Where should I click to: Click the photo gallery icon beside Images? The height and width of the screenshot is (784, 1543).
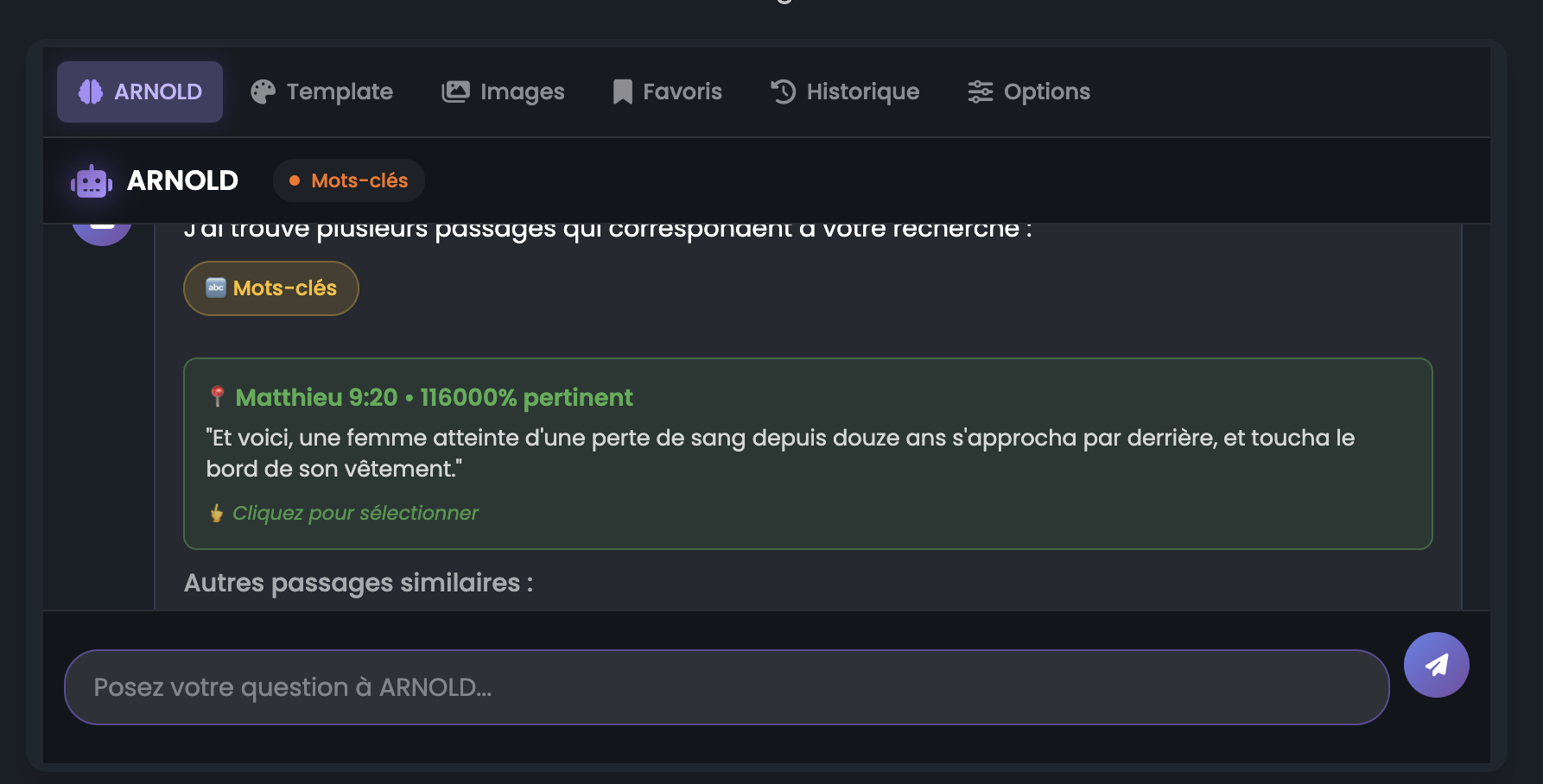(x=455, y=92)
